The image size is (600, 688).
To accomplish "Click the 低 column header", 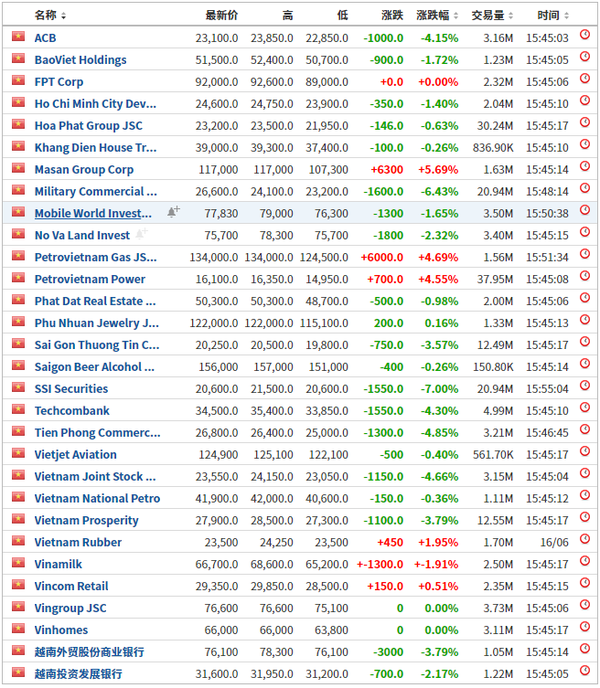I will click(343, 15).
